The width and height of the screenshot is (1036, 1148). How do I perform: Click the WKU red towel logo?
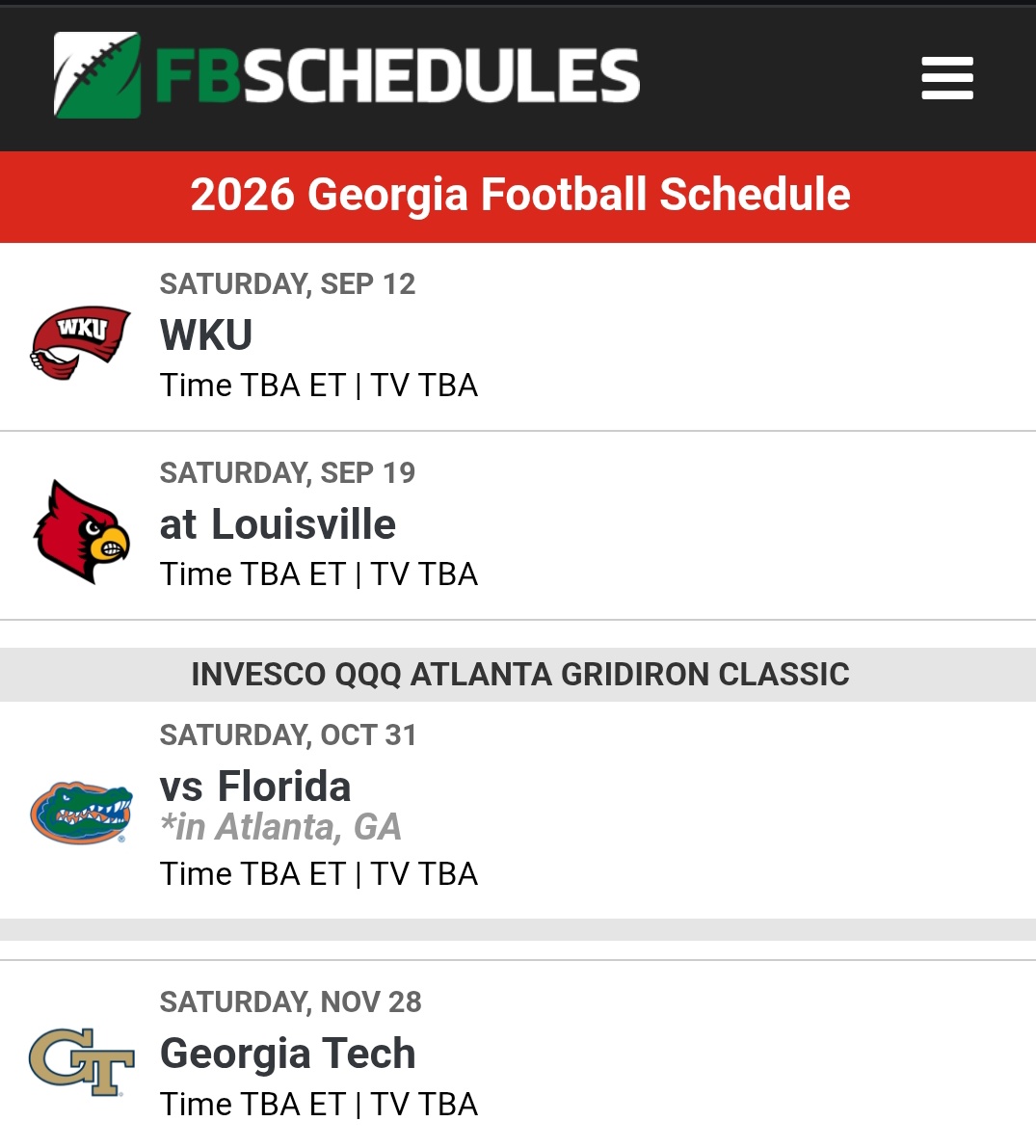click(x=81, y=342)
